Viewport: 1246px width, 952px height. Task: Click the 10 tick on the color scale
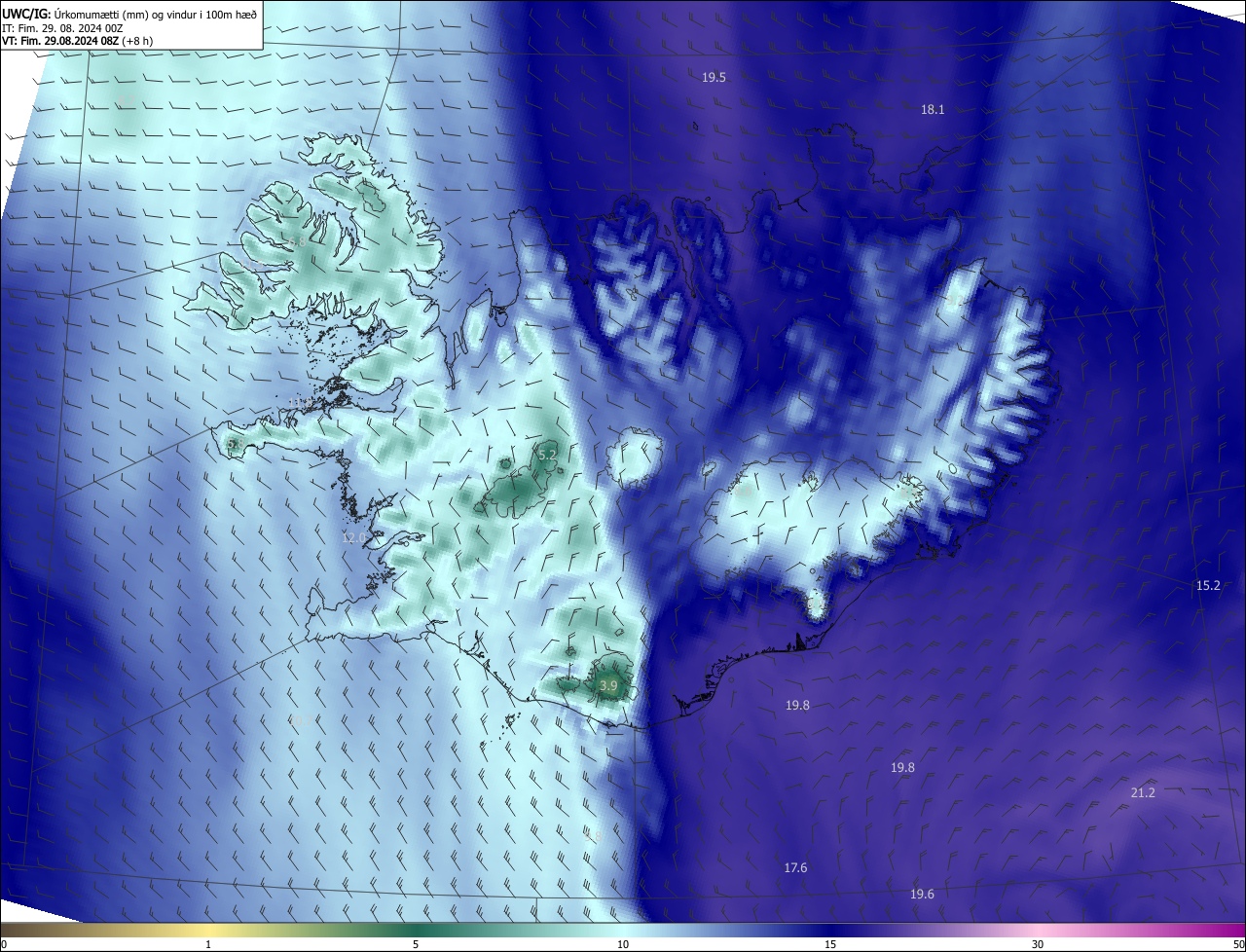click(x=623, y=945)
